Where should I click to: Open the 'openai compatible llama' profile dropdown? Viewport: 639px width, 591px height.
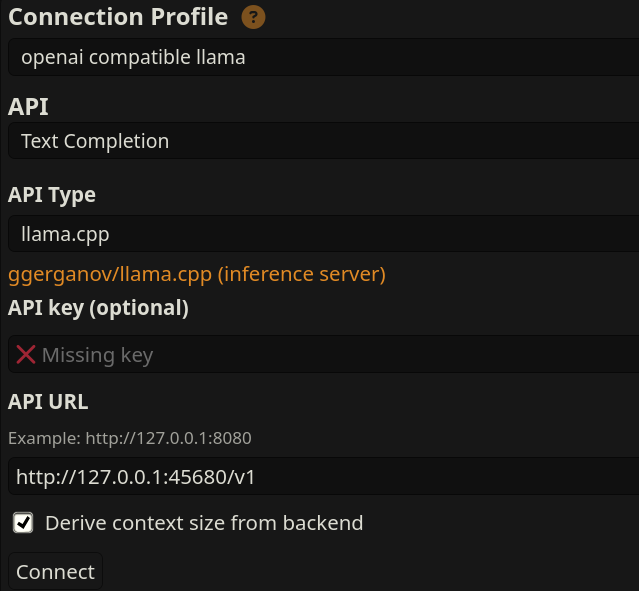click(324, 57)
